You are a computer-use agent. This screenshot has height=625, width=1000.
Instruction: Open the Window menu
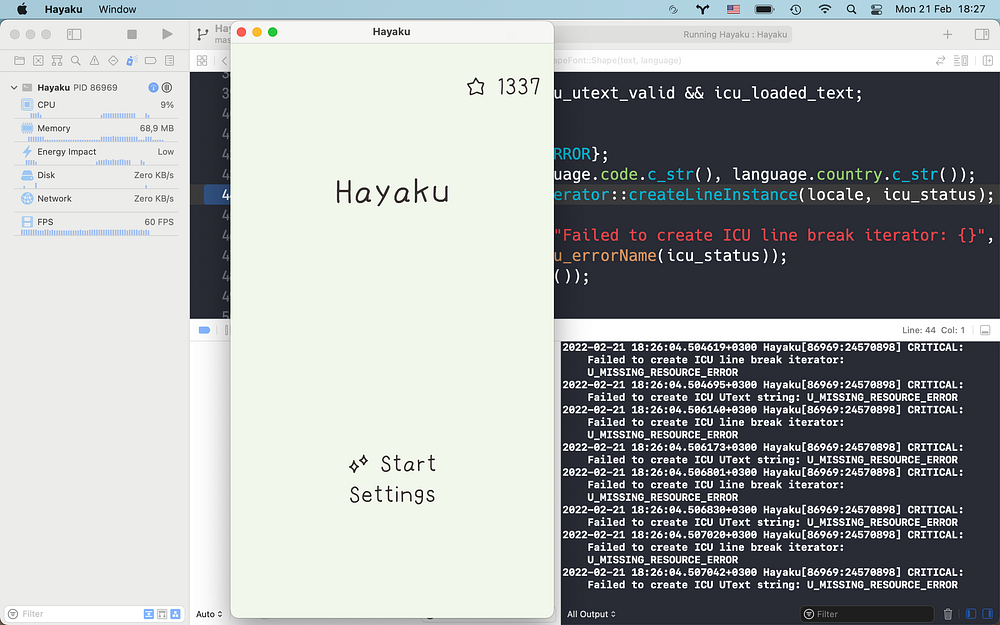click(x=117, y=9)
